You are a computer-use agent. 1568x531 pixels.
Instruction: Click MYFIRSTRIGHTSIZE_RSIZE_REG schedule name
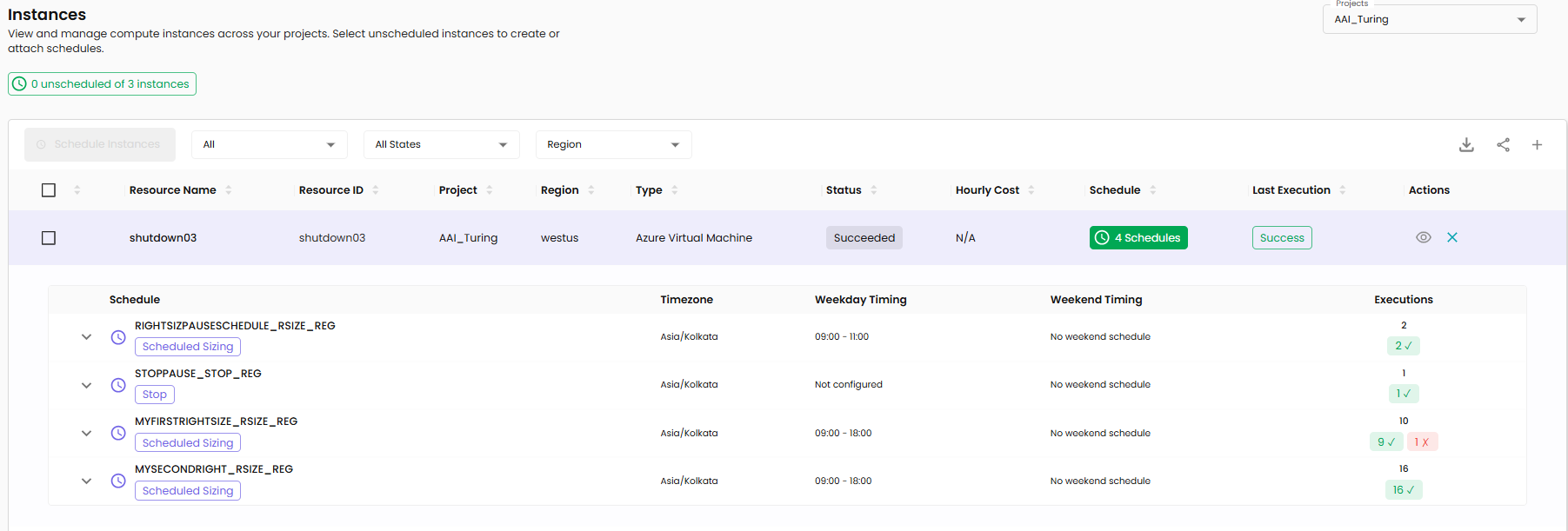point(217,421)
